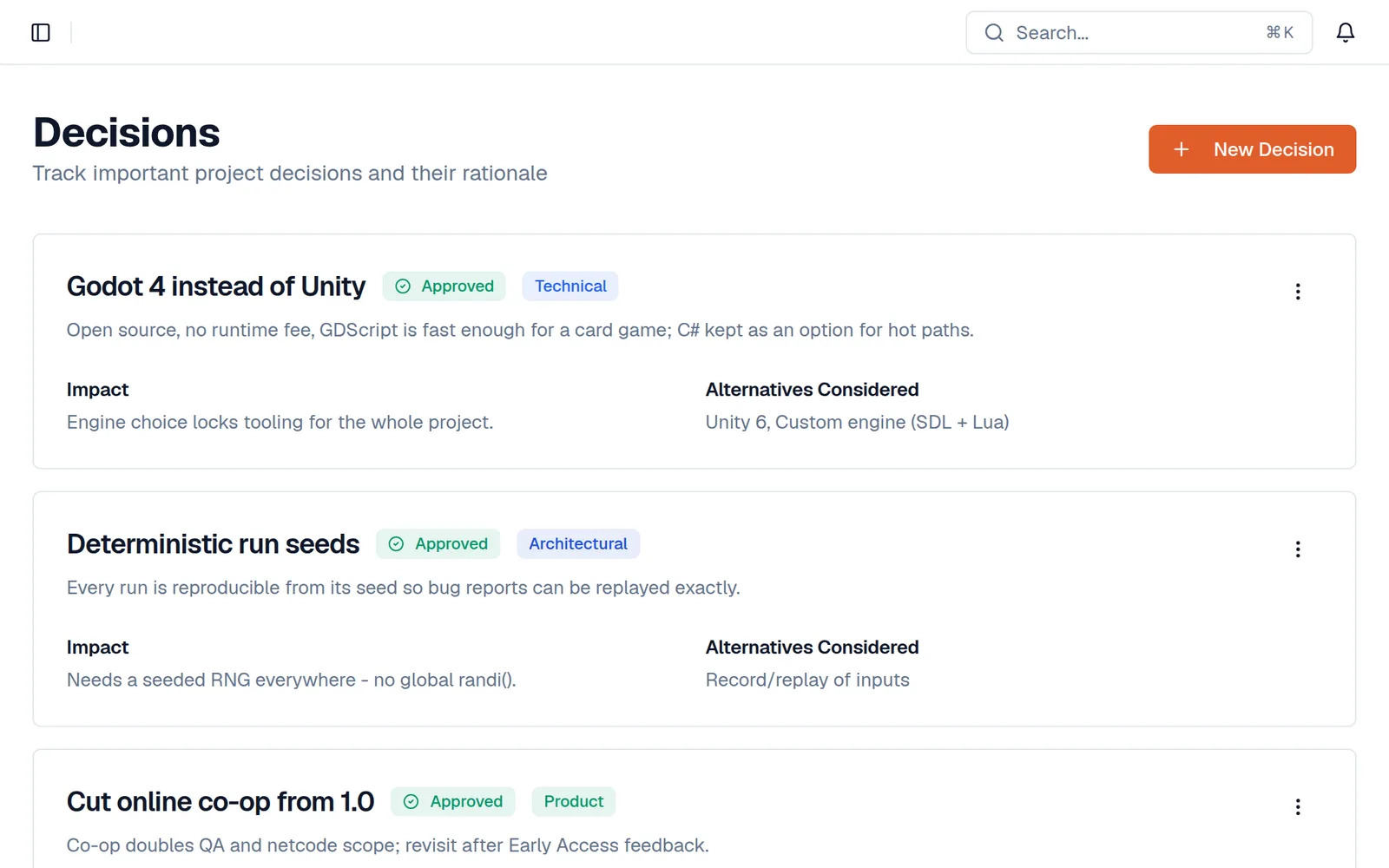Focus the Search input field

1139,33
